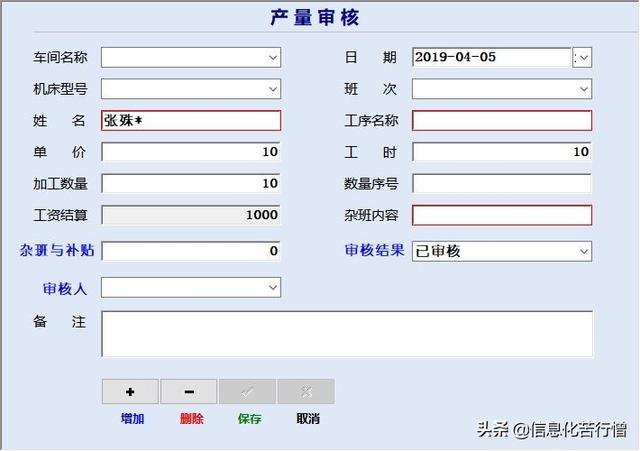Screen dimensions: 640x451
Task: Click the 数量序号 input field
Action: [x=502, y=183]
